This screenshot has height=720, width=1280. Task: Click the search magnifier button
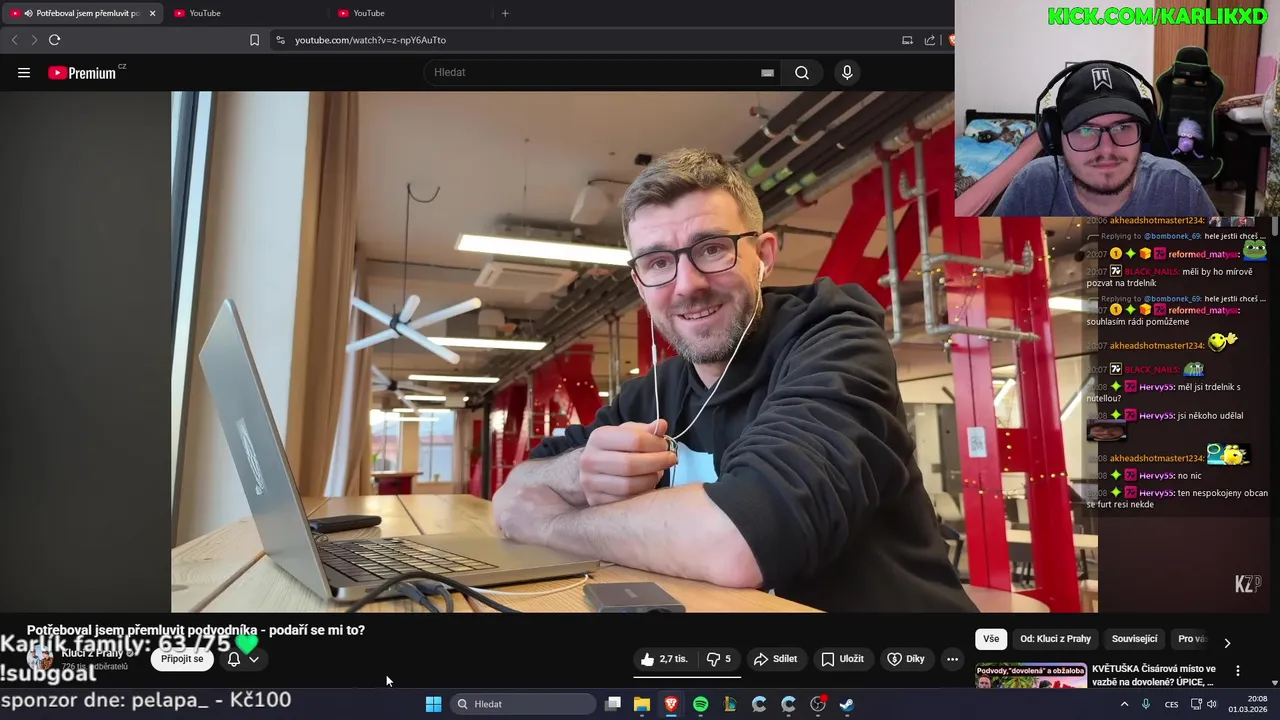click(802, 73)
